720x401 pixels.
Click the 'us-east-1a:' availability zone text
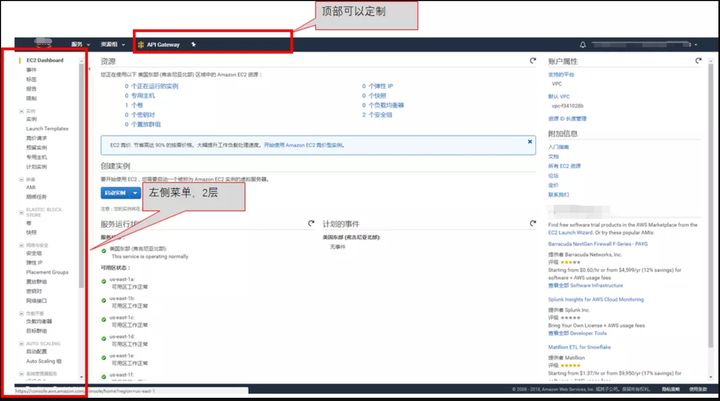[x=122, y=279]
